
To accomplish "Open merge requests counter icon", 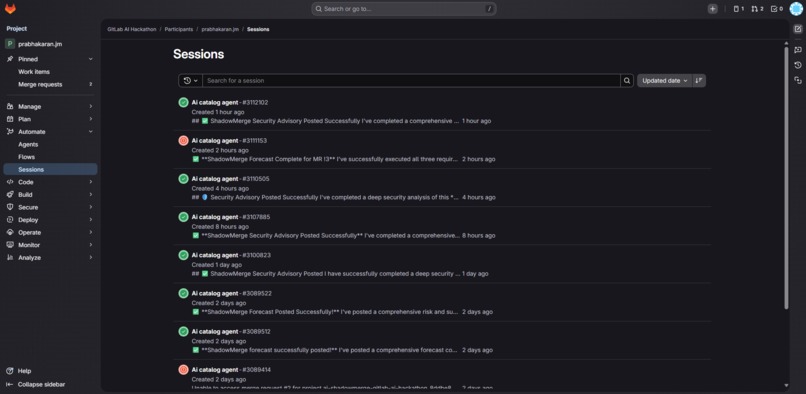I will (x=757, y=9).
